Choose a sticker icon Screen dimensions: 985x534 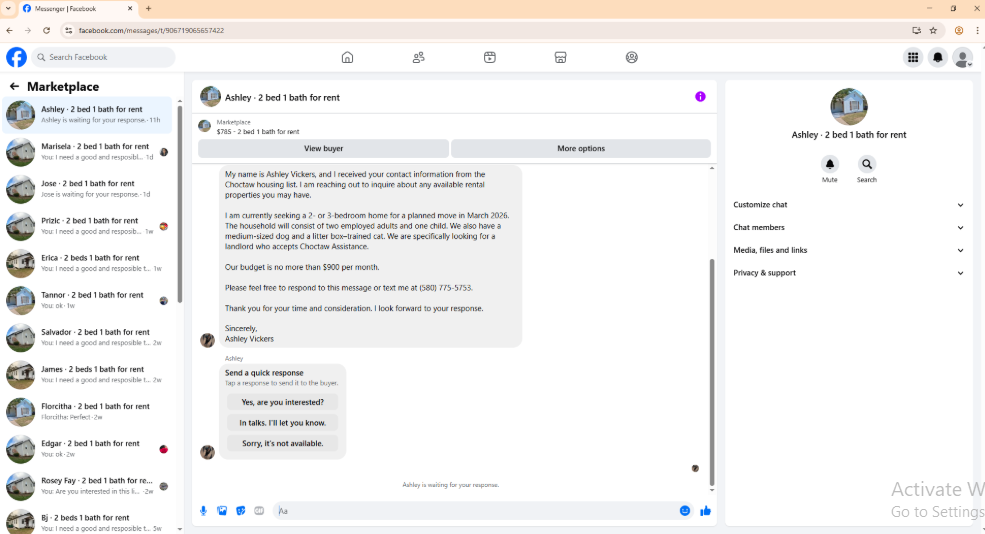[241, 511]
